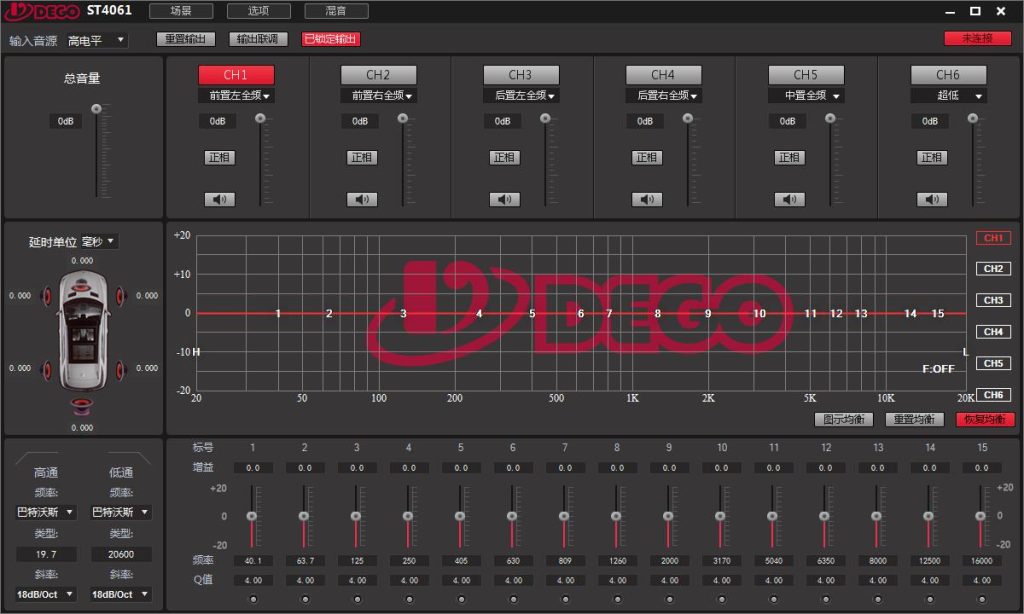The image size is (1024, 614).
Task: Select rear-left speaker on car diagram
Action: point(47,370)
